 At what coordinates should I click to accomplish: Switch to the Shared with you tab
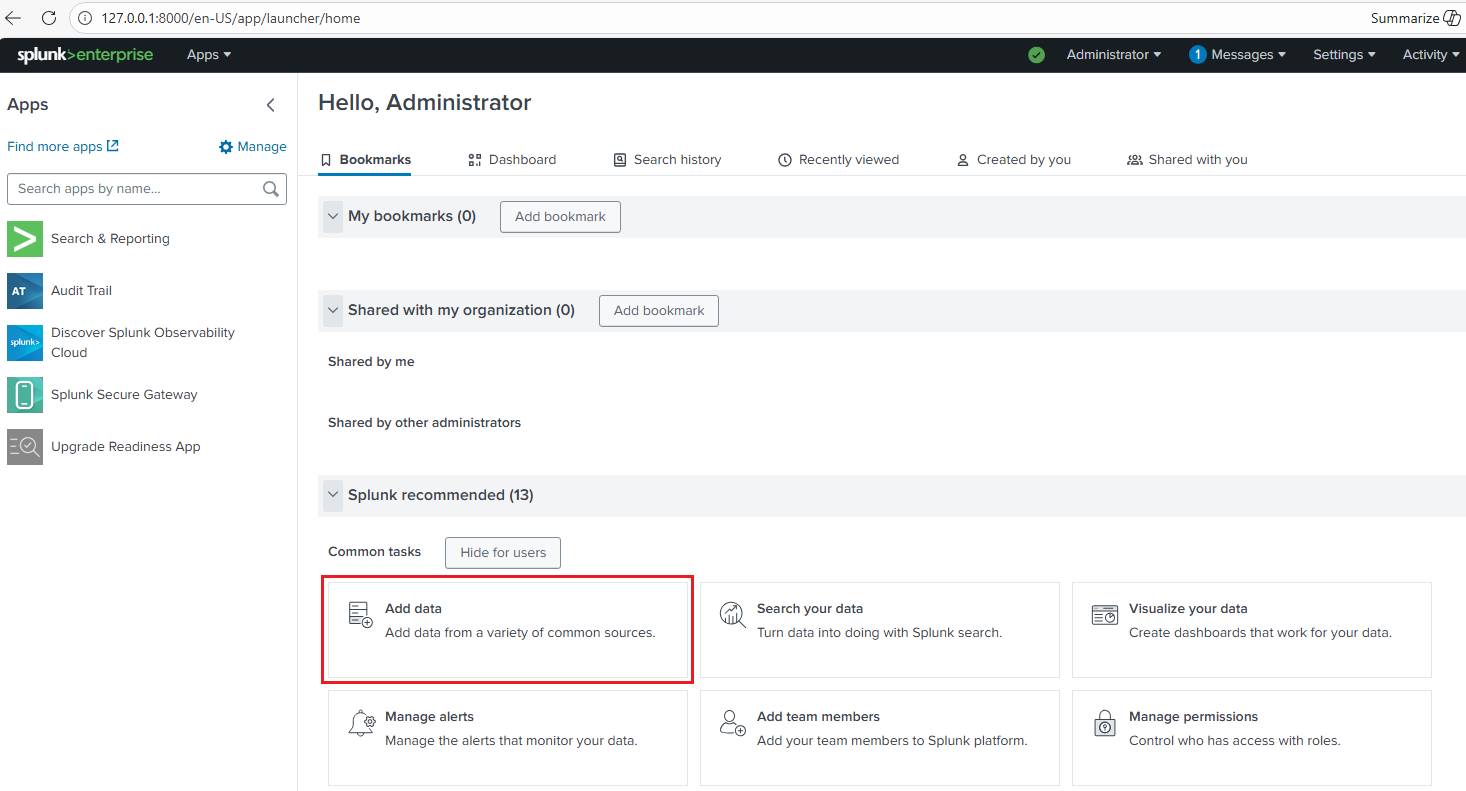pyautogui.click(x=1187, y=160)
